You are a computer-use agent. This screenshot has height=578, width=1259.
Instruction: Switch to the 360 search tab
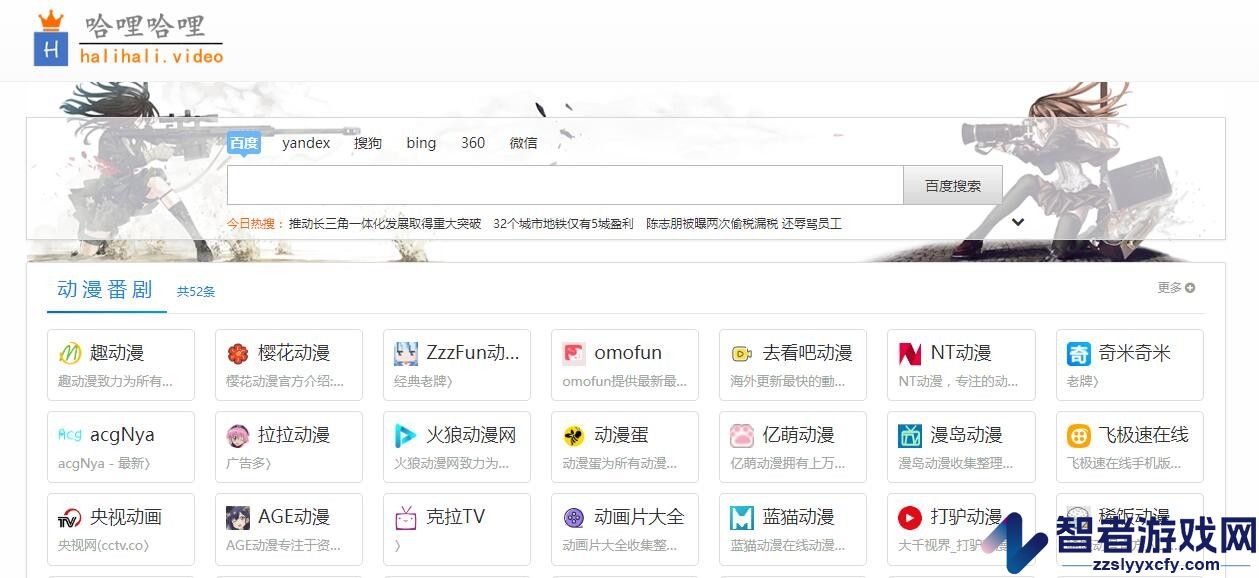(473, 143)
